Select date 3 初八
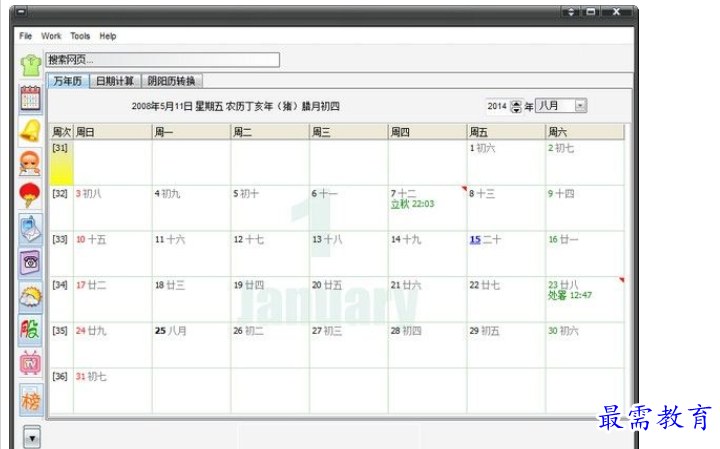 112,208
